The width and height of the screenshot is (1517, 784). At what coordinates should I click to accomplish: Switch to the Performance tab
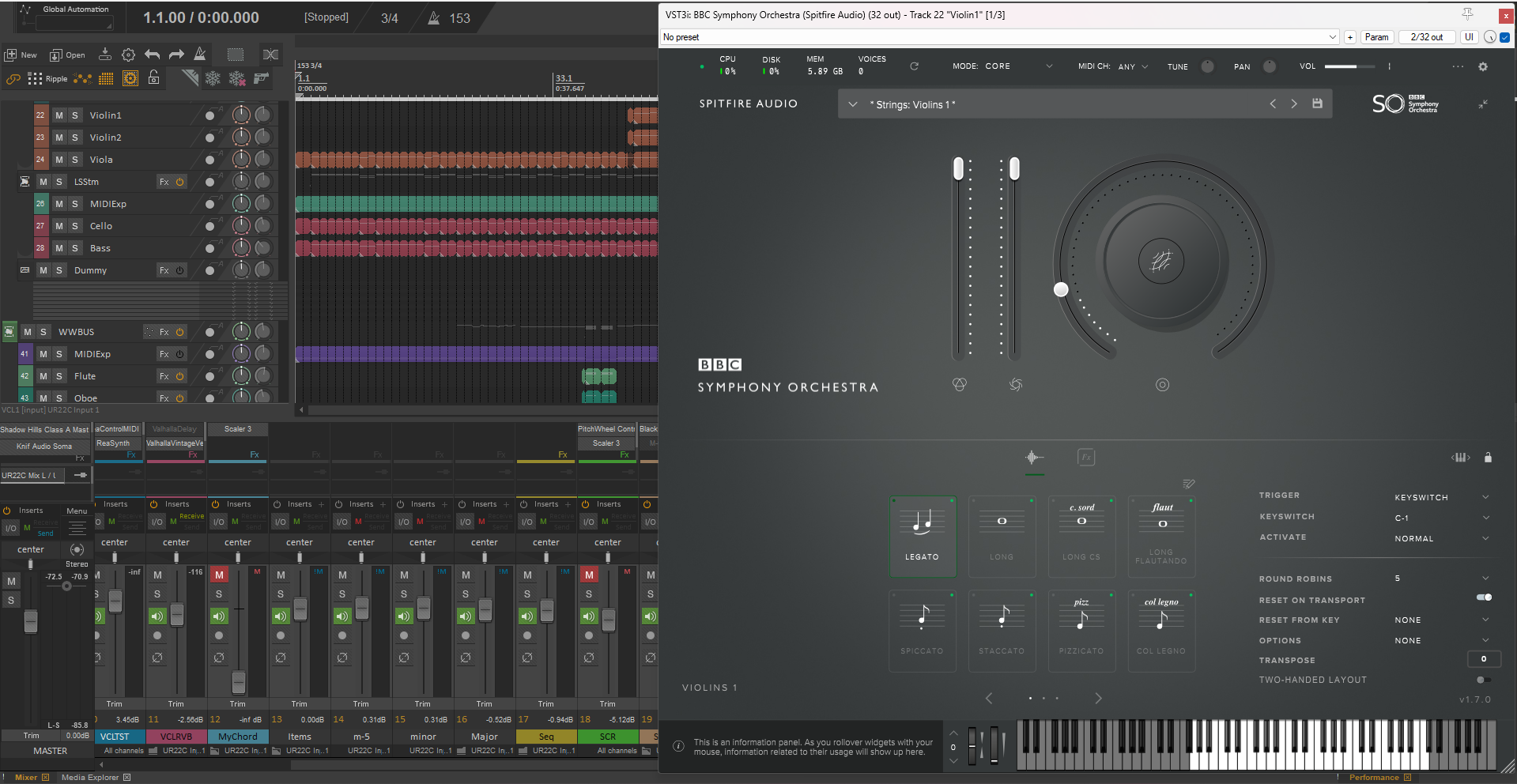tap(1374, 777)
